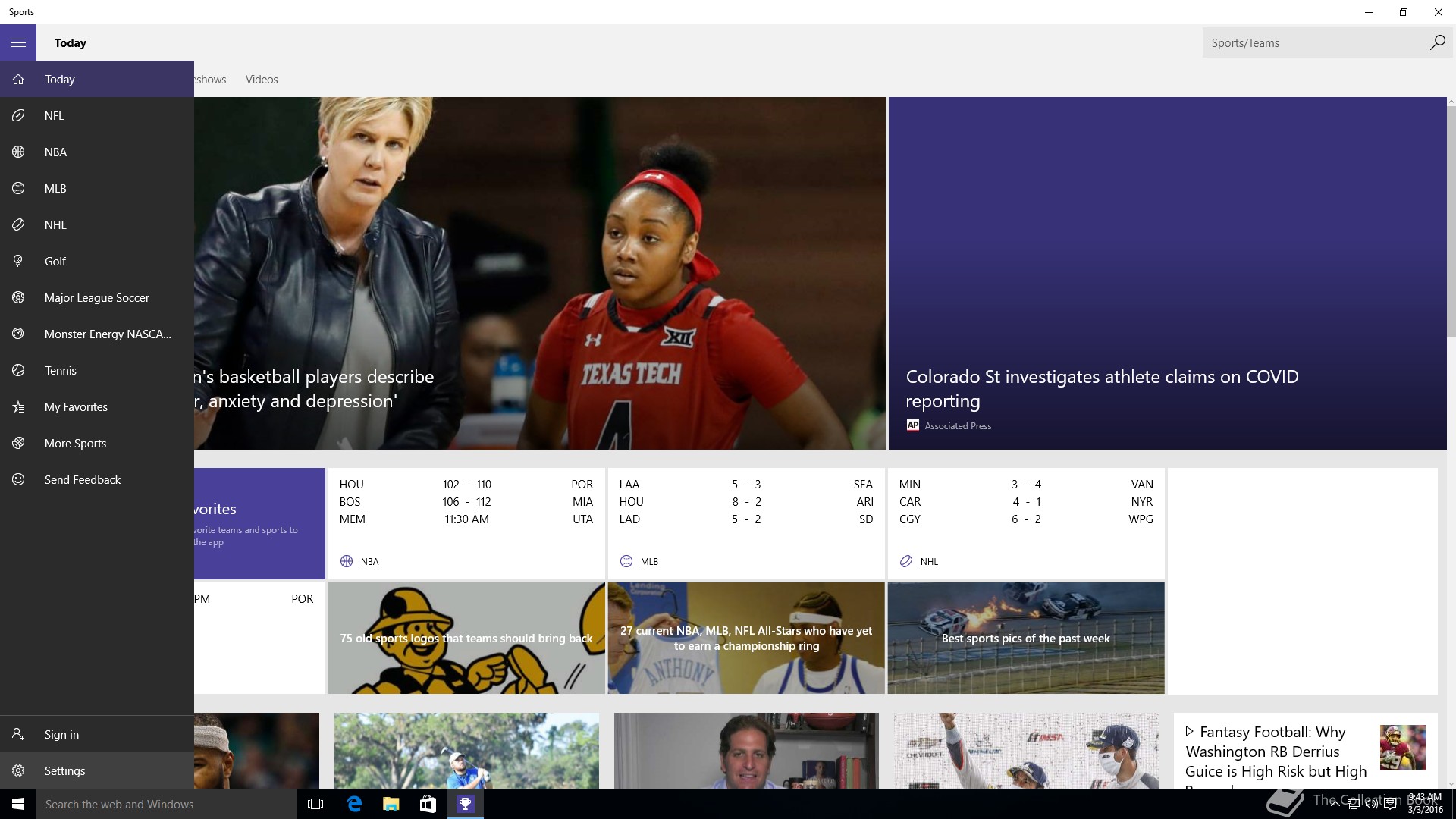Image resolution: width=1456 pixels, height=819 pixels.
Task: Click the search magnifier icon
Action: (1437, 42)
